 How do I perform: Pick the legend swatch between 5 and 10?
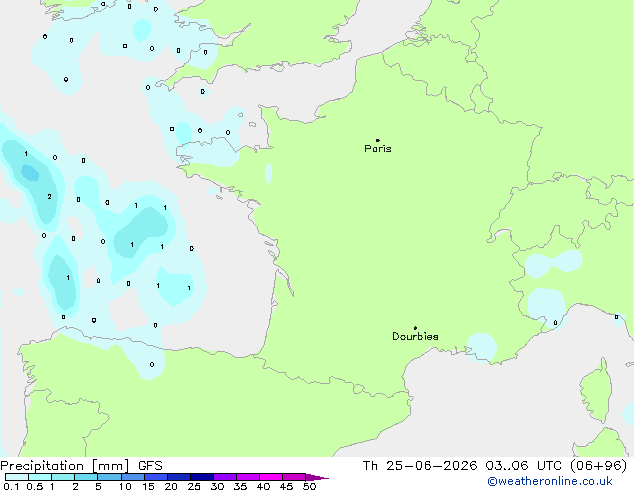[x=110, y=477]
